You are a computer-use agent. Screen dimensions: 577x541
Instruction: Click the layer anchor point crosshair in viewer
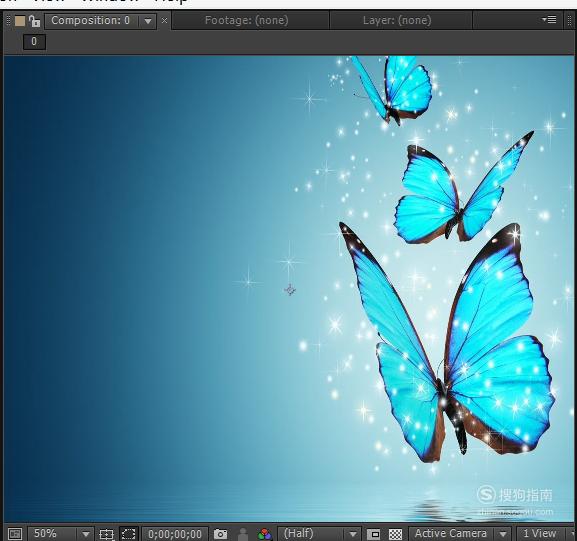(x=290, y=290)
